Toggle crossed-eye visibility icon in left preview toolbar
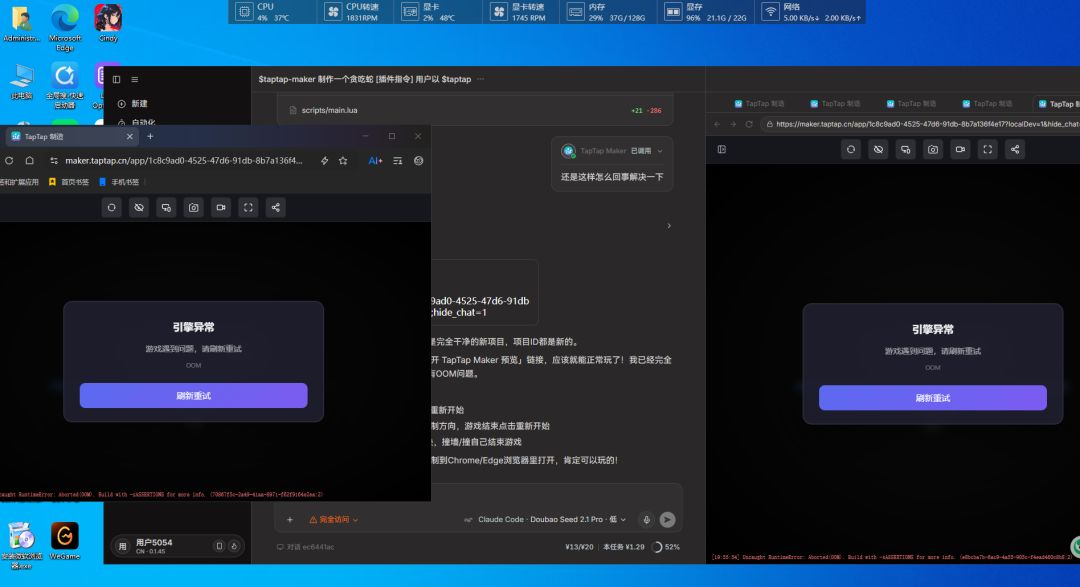 click(139, 207)
